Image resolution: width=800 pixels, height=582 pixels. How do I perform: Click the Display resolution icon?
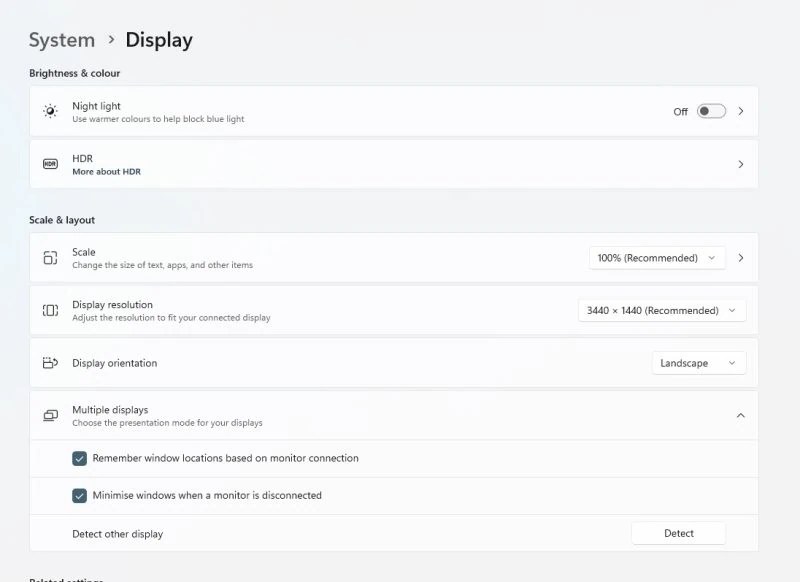(x=50, y=310)
